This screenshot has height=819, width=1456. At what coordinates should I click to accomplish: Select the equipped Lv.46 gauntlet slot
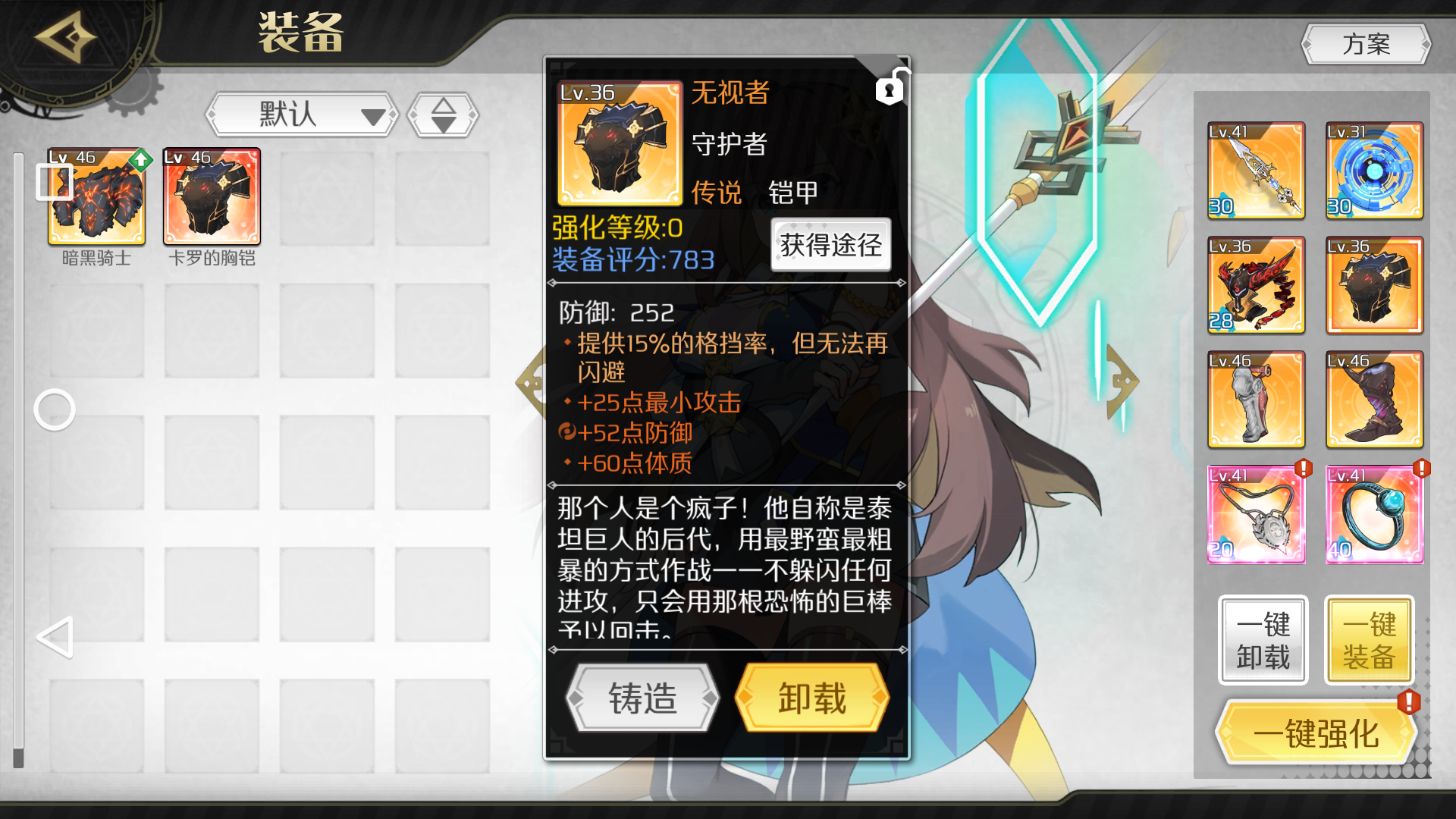[1256, 400]
